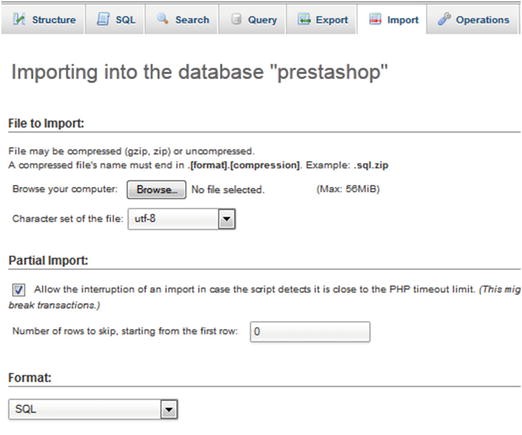Click the number of rows to skip field
The height and width of the screenshot is (435, 522).
tap(310, 332)
